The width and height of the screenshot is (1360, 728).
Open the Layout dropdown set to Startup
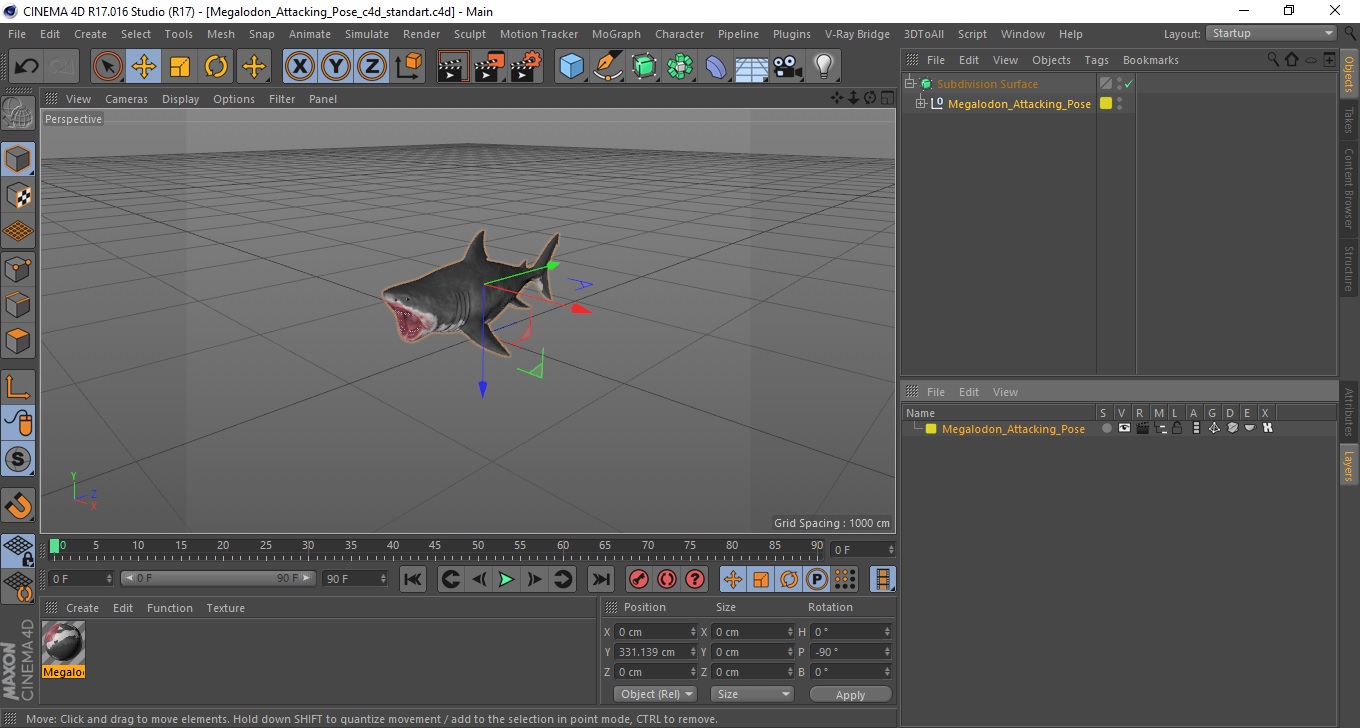point(1272,33)
